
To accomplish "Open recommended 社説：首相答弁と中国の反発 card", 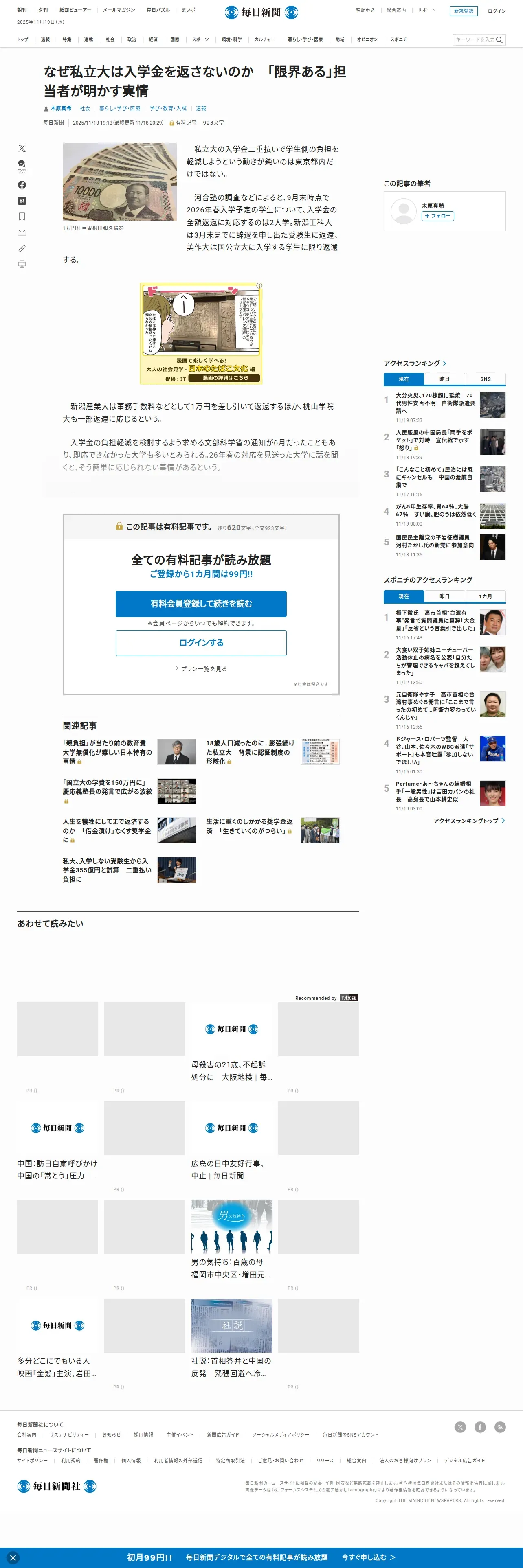I will click(x=231, y=1338).
